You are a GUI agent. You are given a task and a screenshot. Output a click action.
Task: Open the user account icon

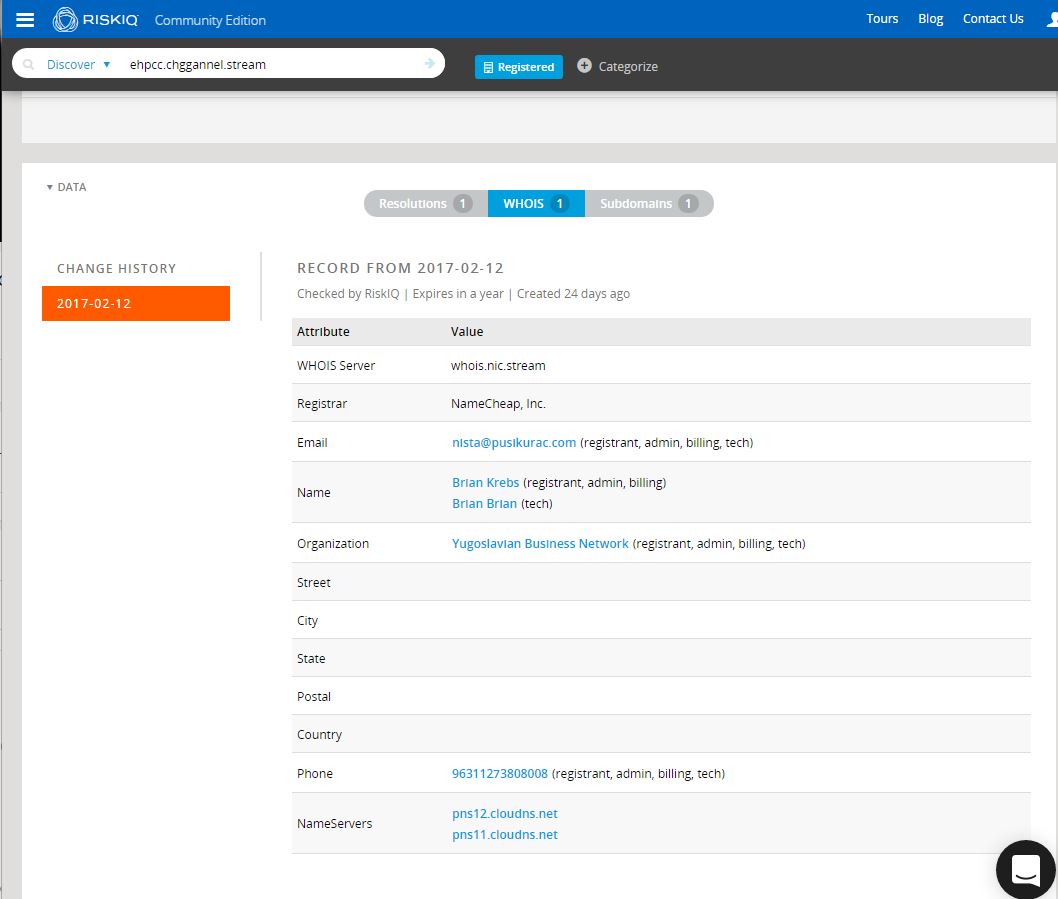[x=1052, y=20]
